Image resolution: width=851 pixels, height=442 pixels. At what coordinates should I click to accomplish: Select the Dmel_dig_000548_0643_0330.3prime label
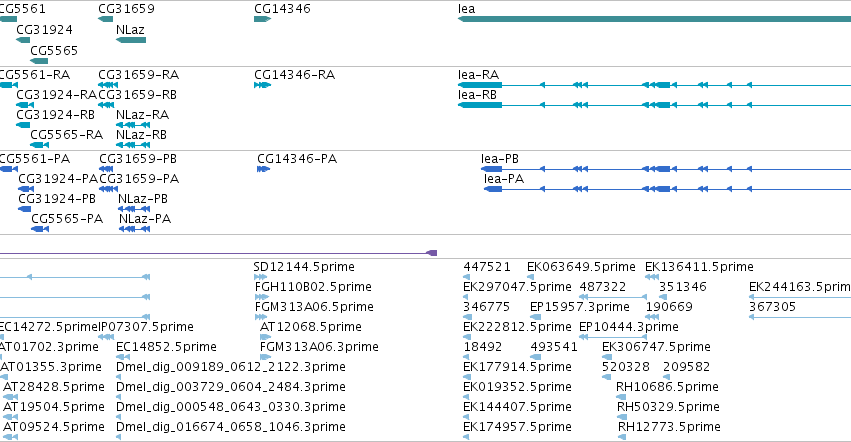(231, 407)
